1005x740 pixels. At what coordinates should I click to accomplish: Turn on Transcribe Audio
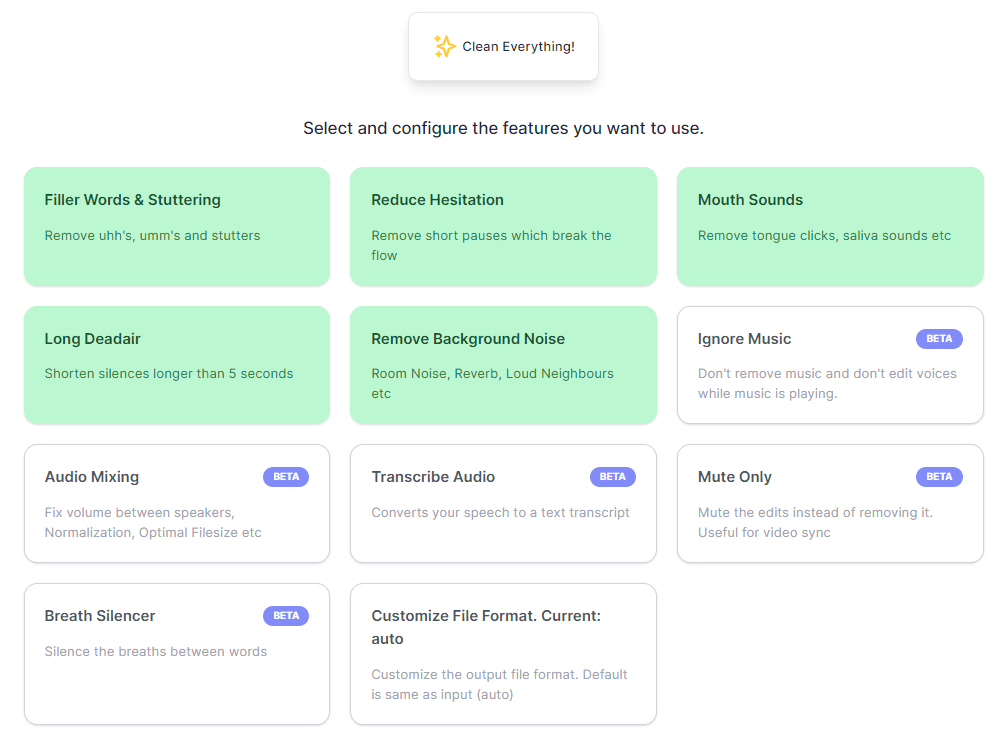click(x=503, y=504)
